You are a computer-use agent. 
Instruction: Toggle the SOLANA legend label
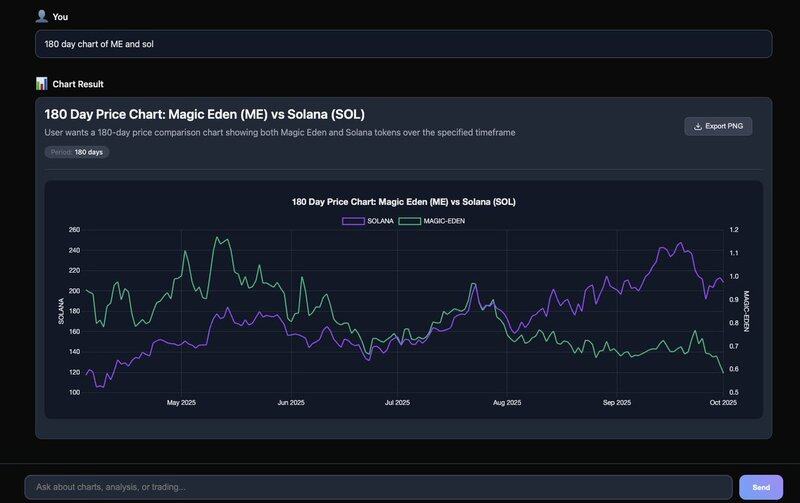[380, 220]
